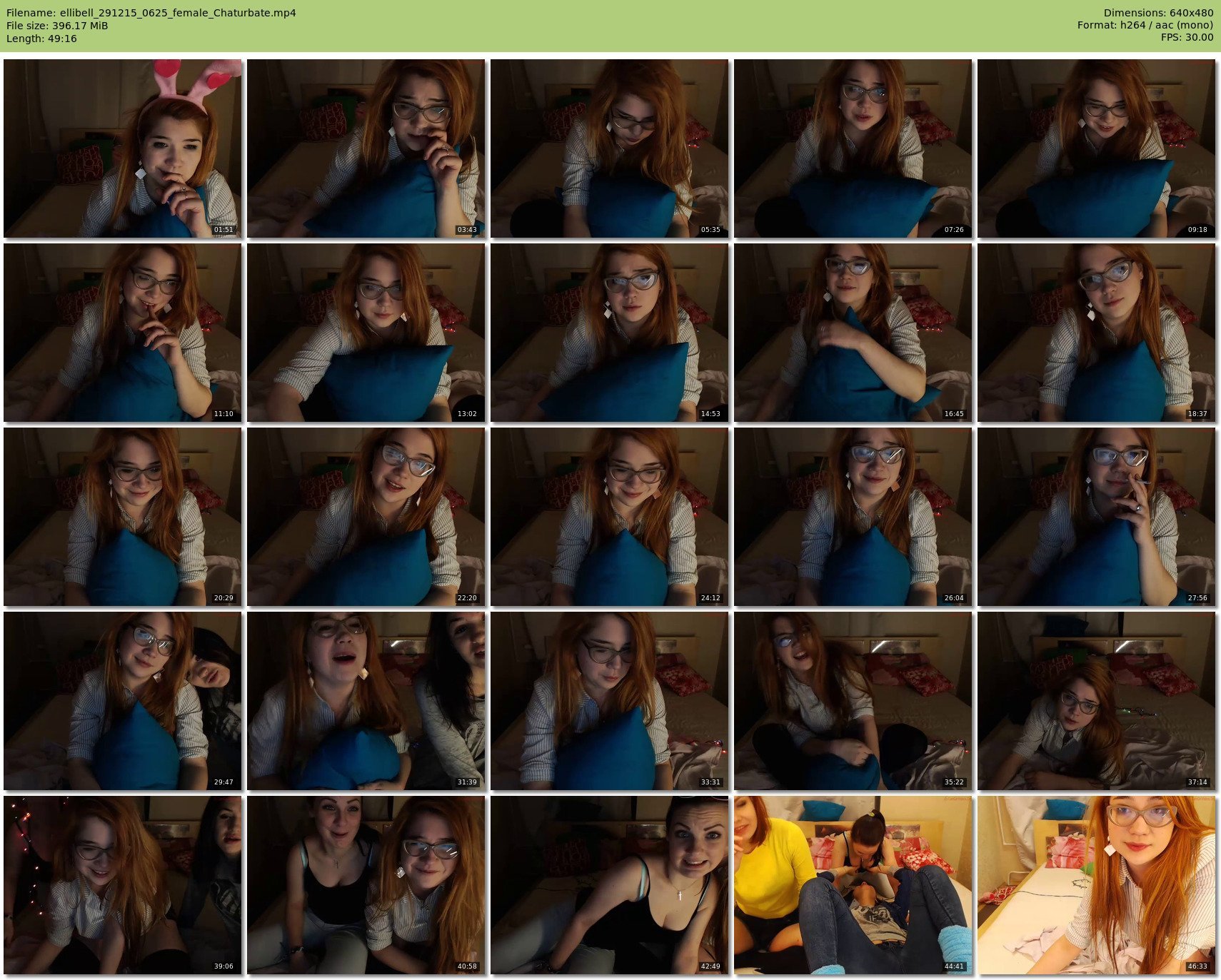Viewport: 1221px width, 980px height.
Task: Select the 'File size: 396.17 MiB' text
Action: [x=57, y=26]
